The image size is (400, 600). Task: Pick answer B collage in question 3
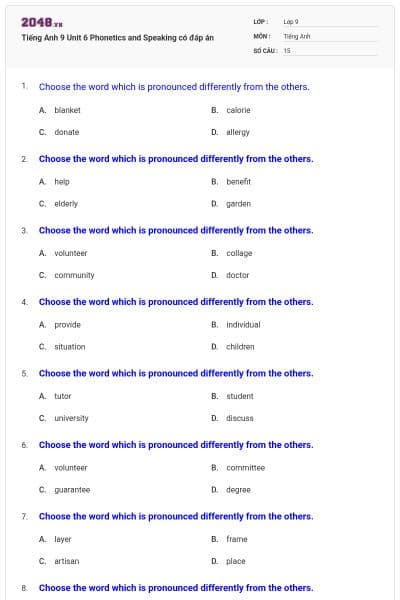[x=232, y=253]
